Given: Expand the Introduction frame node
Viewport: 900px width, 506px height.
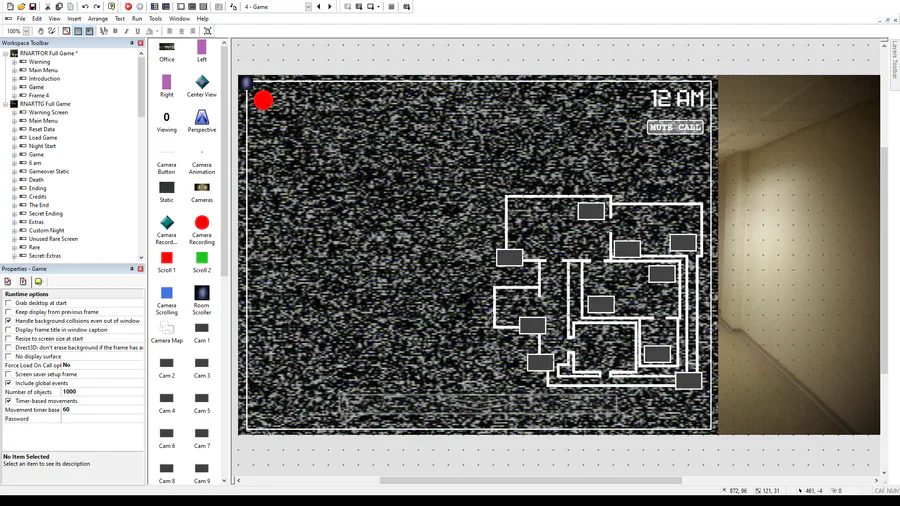Looking at the screenshot, I should (x=14, y=79).
